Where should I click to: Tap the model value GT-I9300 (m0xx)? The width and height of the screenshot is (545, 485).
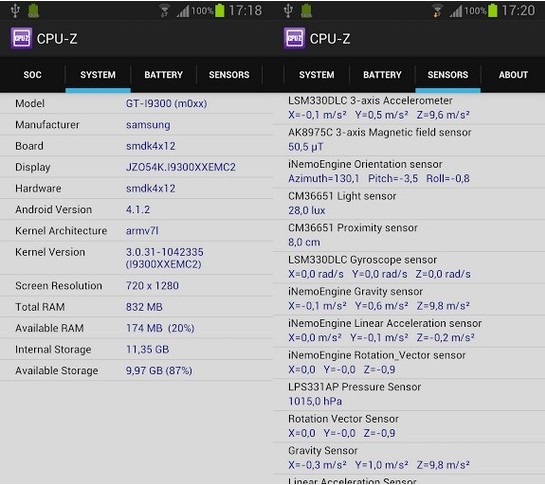tap(166, 104)
